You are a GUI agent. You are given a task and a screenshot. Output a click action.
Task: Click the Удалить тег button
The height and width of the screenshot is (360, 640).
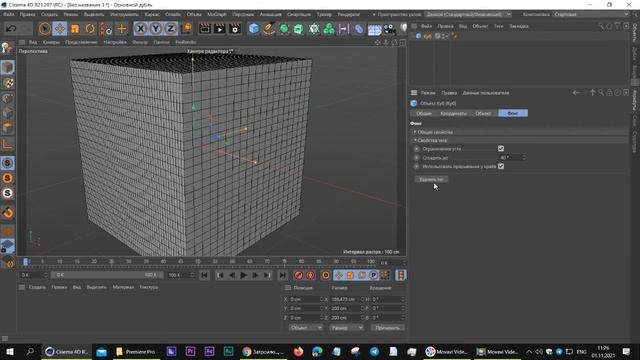(x=431, y=179)
